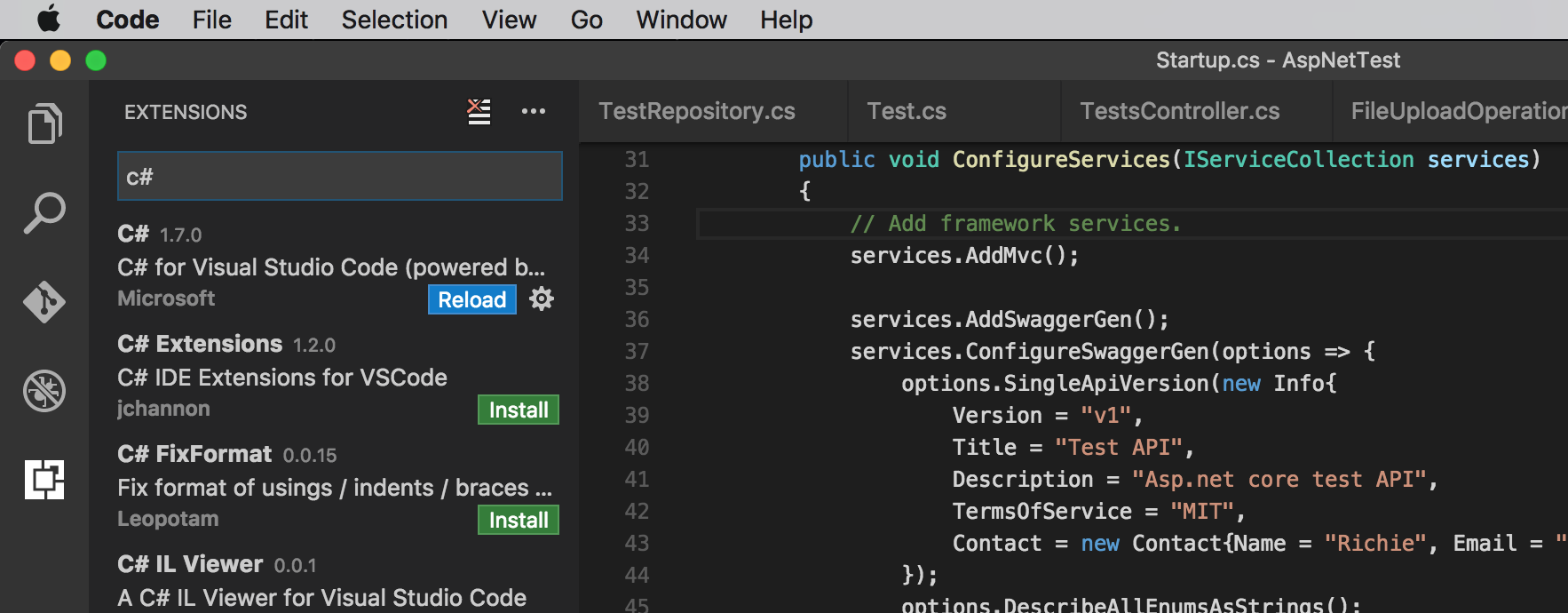Click the window title Startup.cs - AspNetTest

click(1278, 60)
